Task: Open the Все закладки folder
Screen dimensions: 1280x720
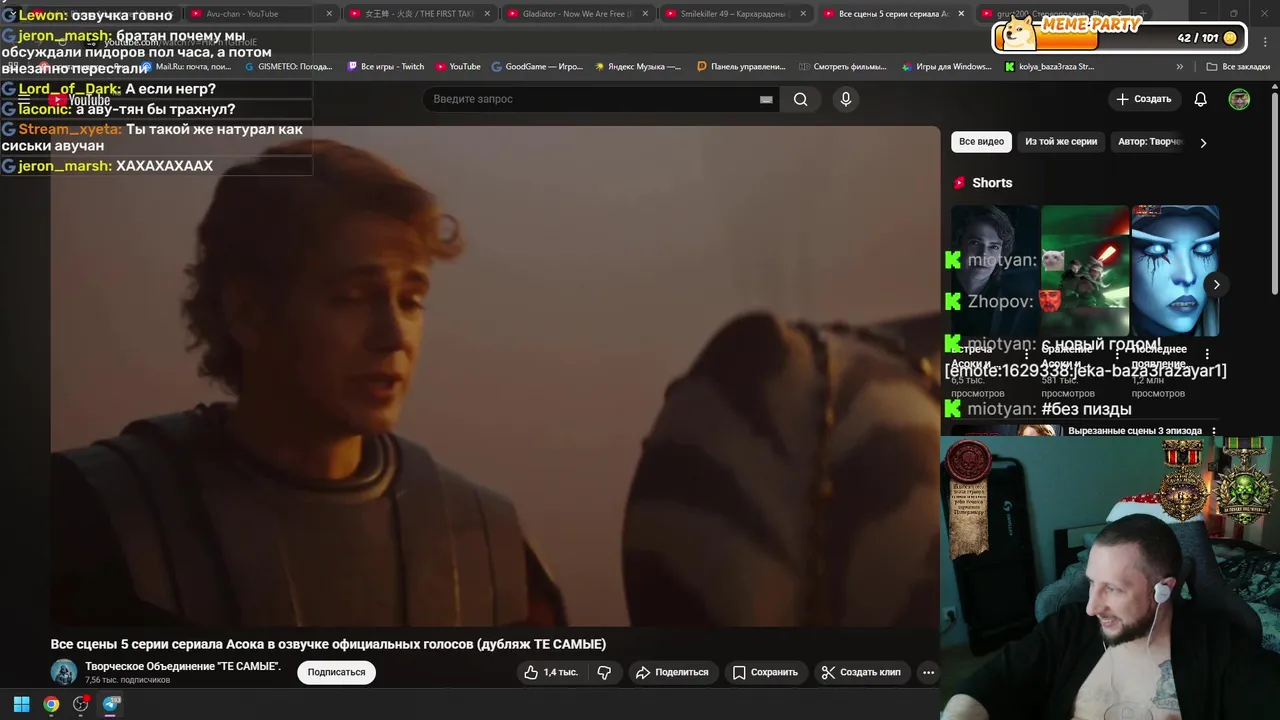Action: pyautogui.click(x=1238, y=67)
